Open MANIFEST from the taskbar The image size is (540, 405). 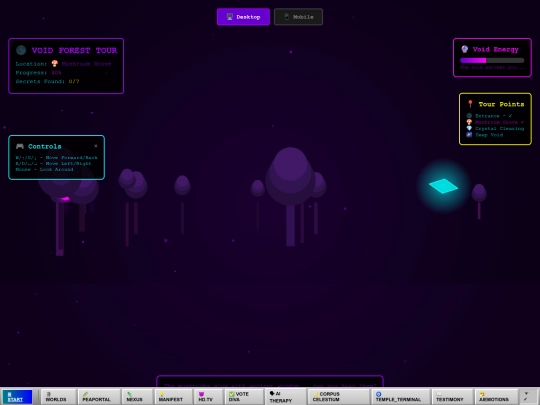point(173,397)
